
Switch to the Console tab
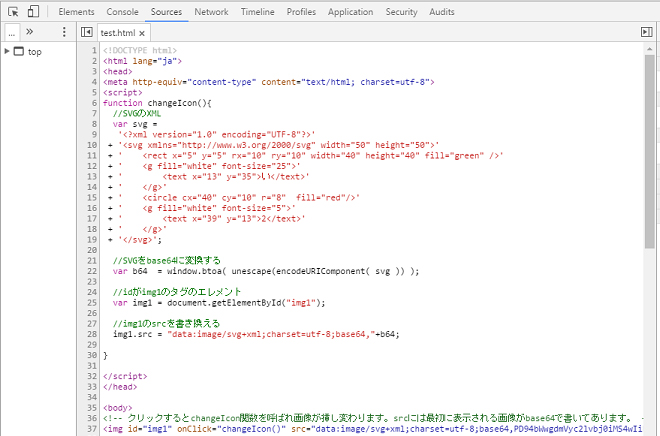pyautogui.click(x=122, y=12)
